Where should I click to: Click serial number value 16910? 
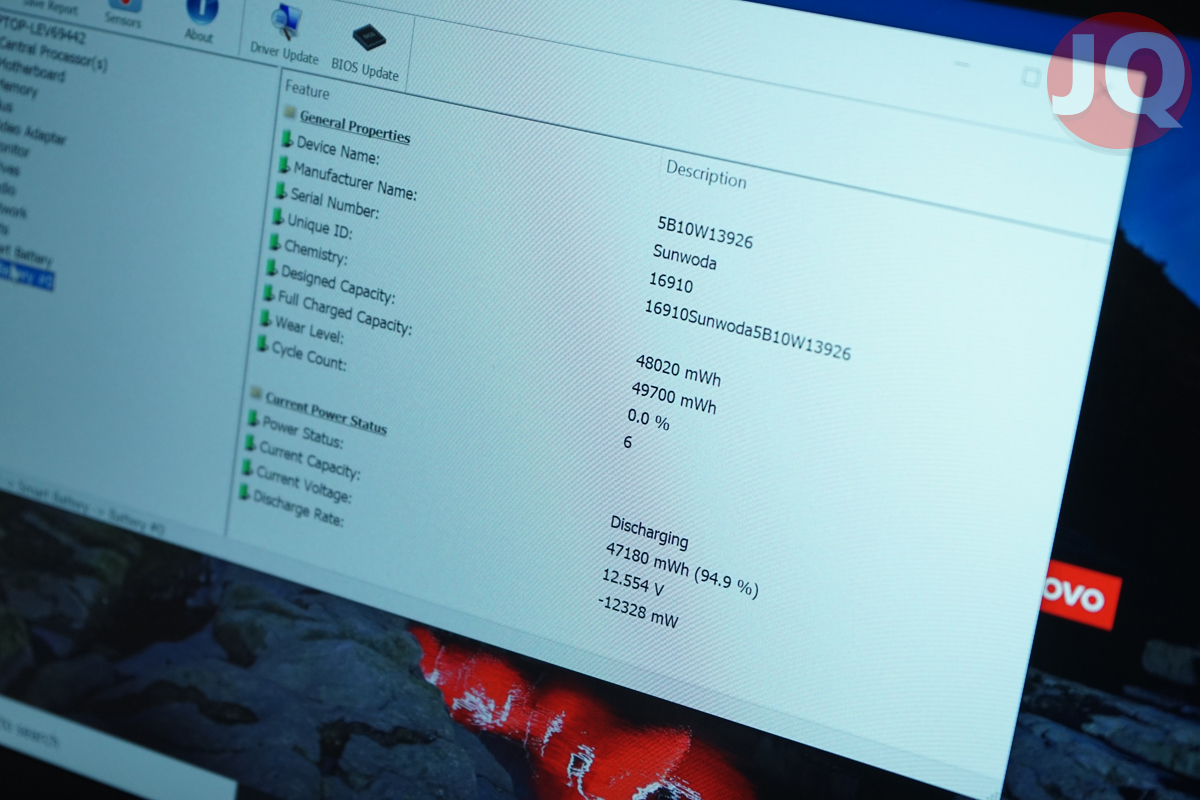coord(670,282)
